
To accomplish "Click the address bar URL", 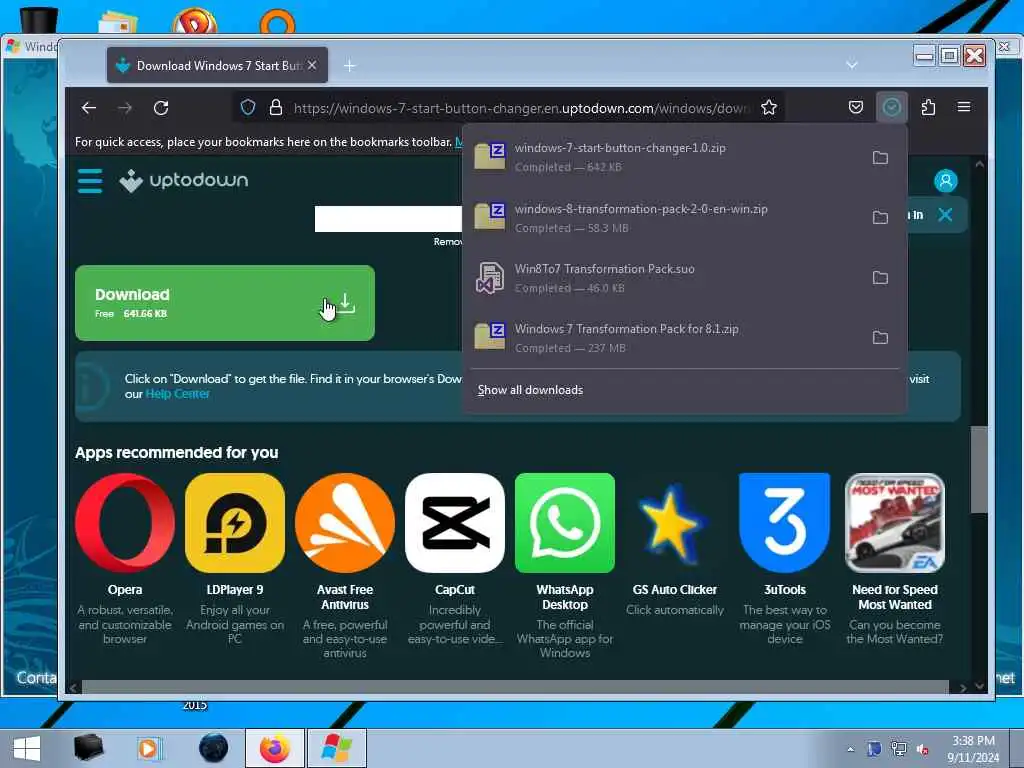I will tap(521, 108).
